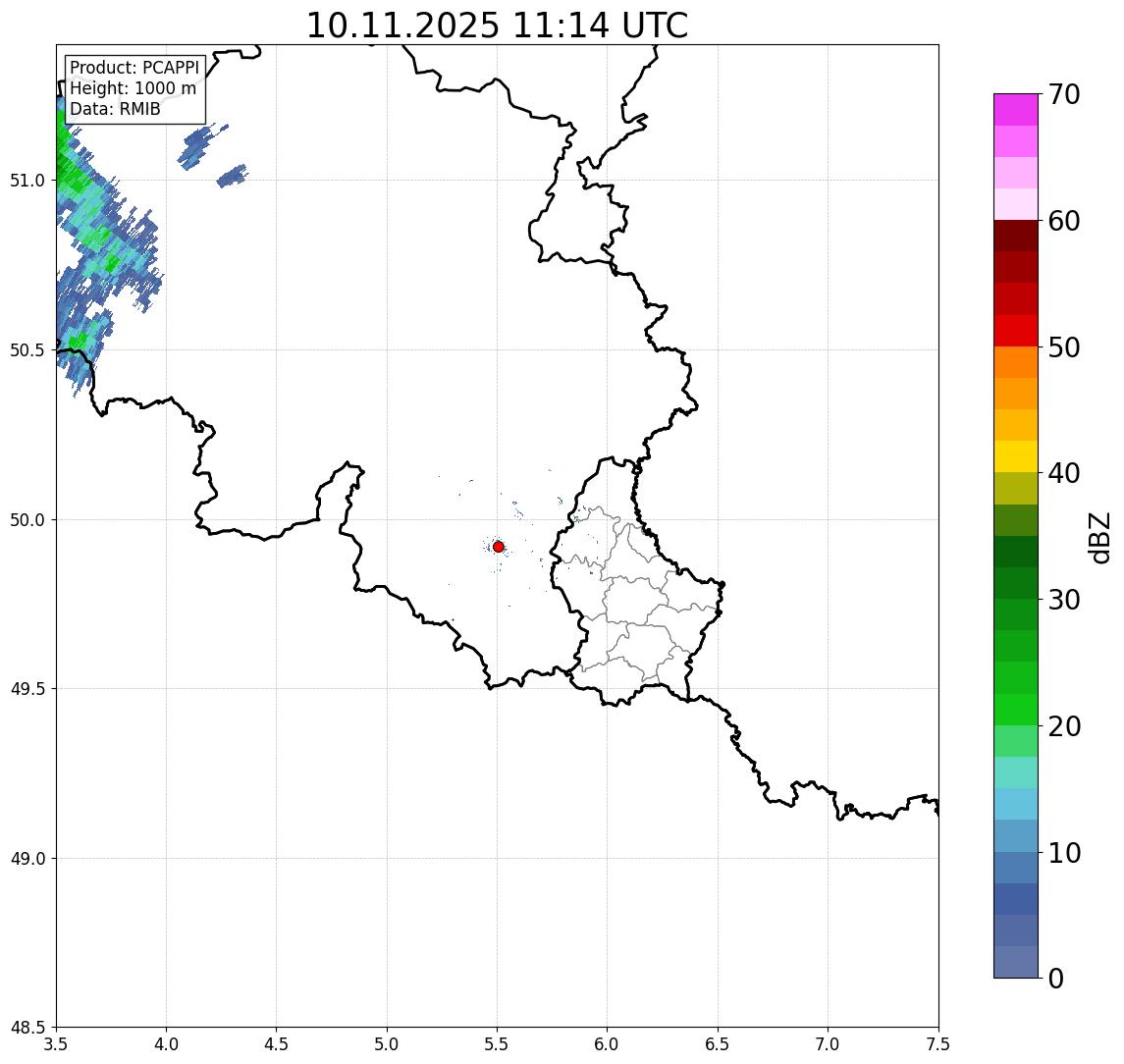Click the longitude axis label 4.0
Image resolution: width=1124 pixels, height=1064 pixels.
click(166, 1044)
